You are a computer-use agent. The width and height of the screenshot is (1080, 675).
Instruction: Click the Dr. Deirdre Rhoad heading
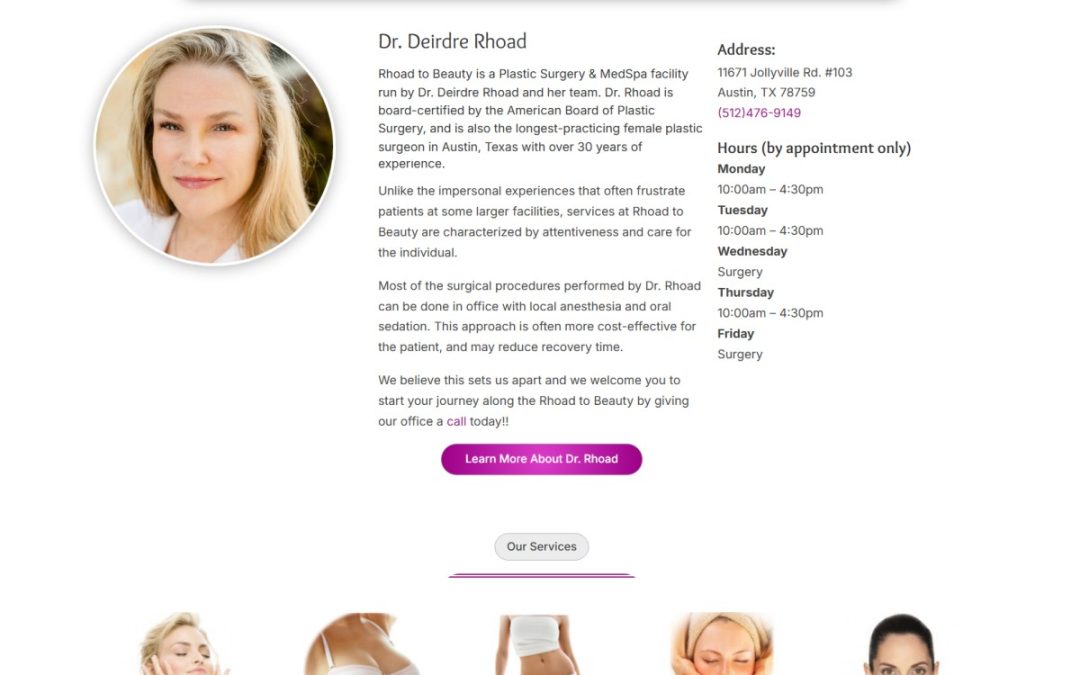coord(452,41)
